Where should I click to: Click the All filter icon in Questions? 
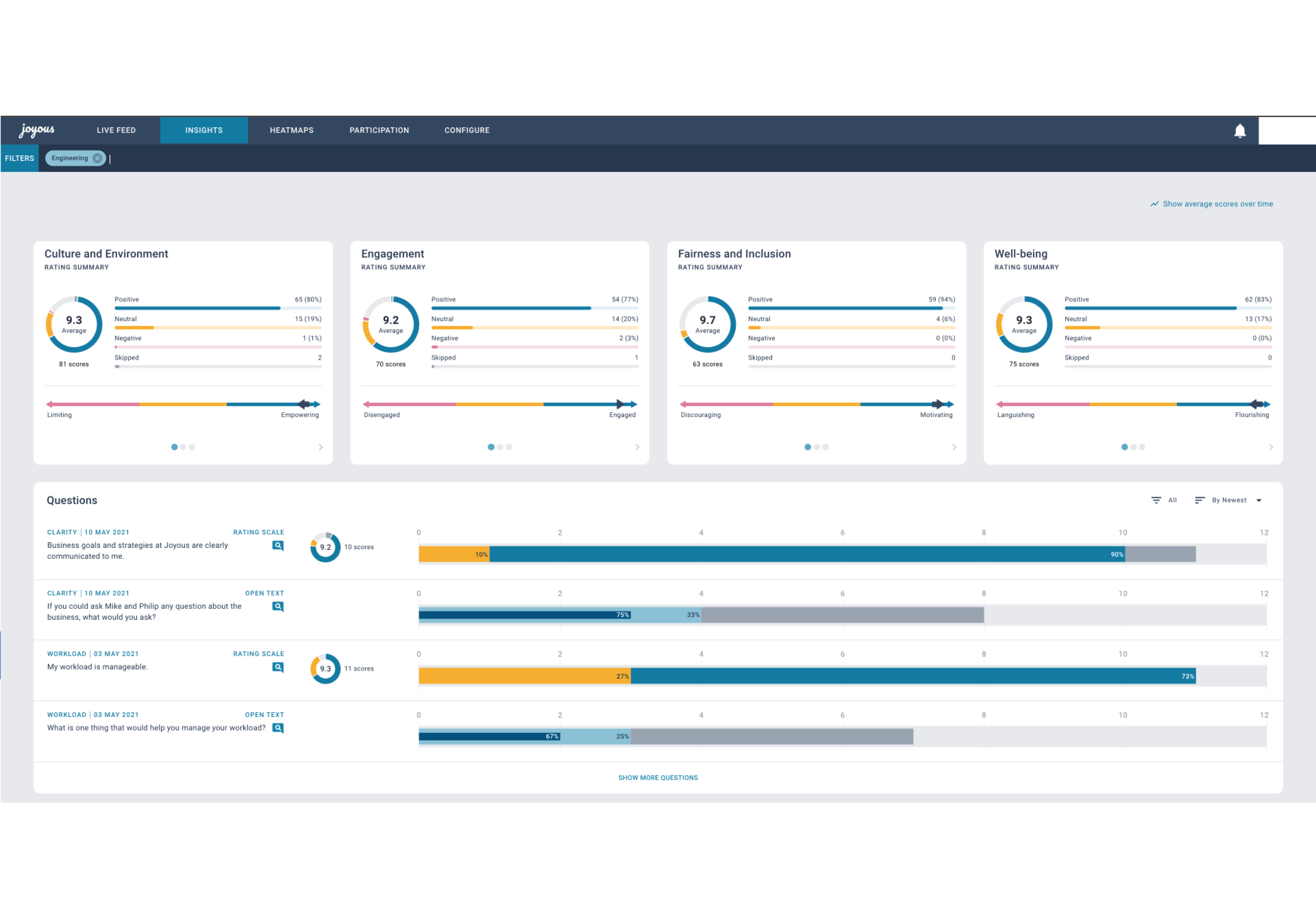click(1156, 500)
